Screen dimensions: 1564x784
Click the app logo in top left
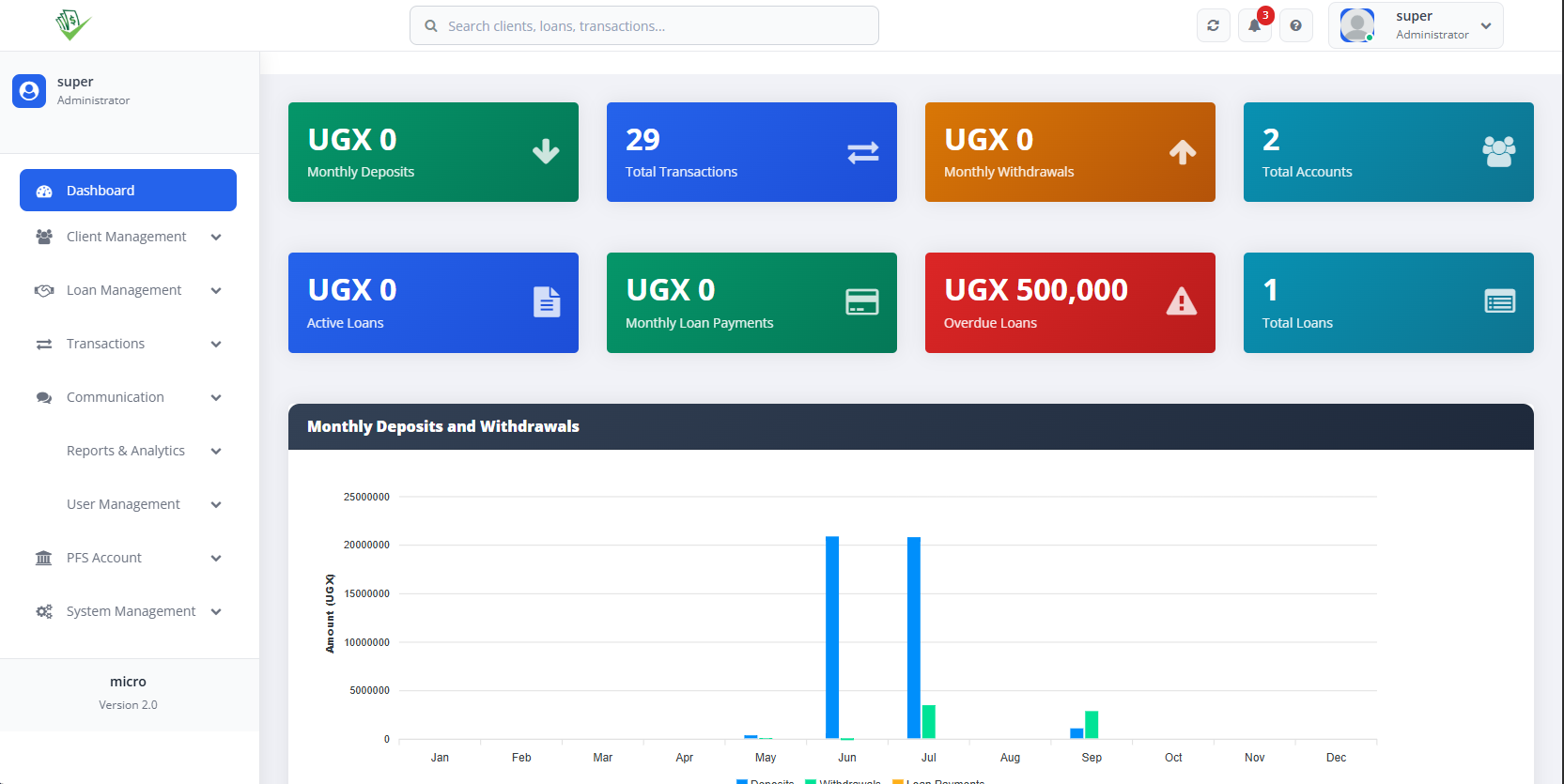72,23
